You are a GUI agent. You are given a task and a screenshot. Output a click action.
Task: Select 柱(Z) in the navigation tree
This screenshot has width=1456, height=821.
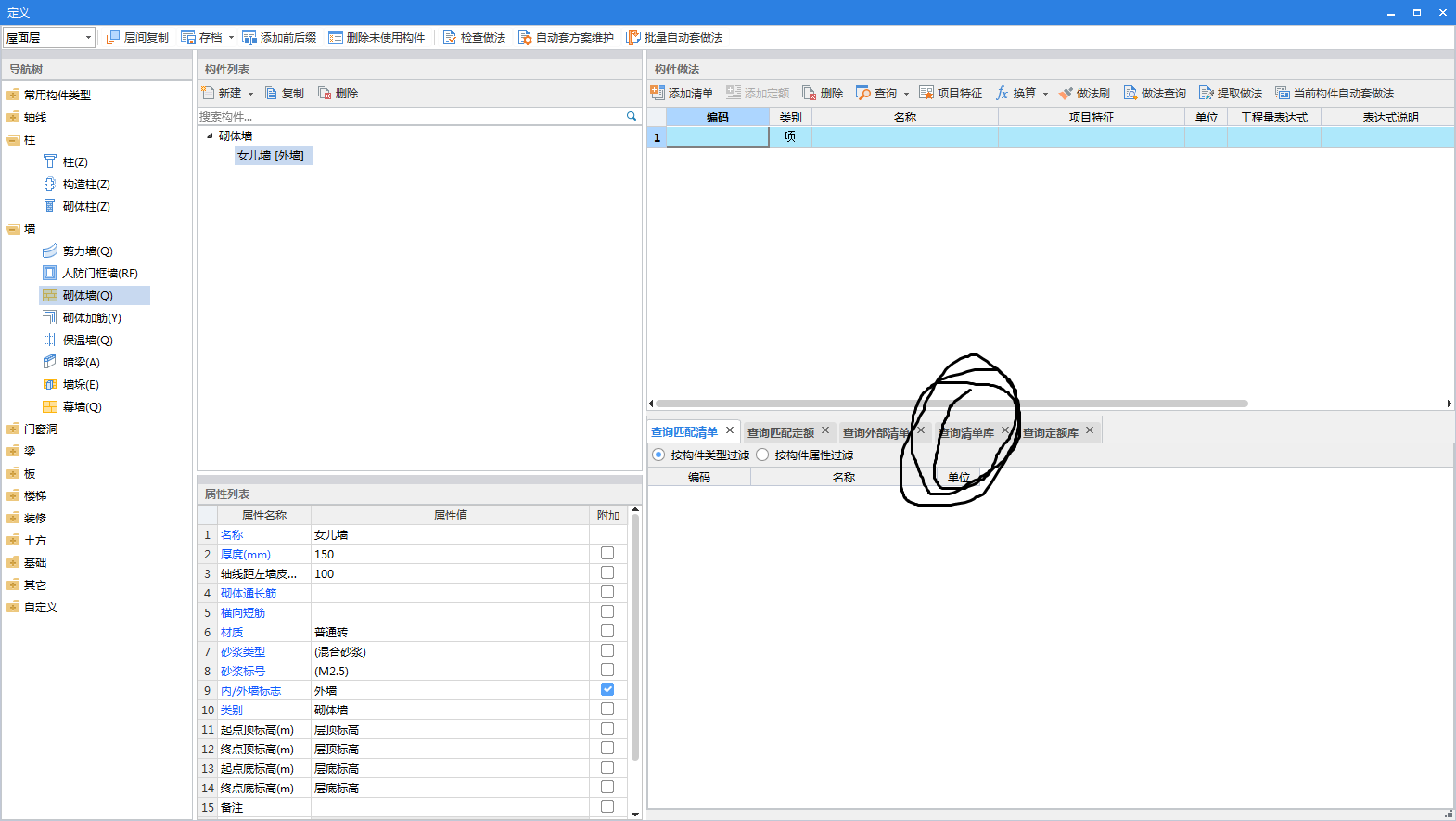click(75, 161)
